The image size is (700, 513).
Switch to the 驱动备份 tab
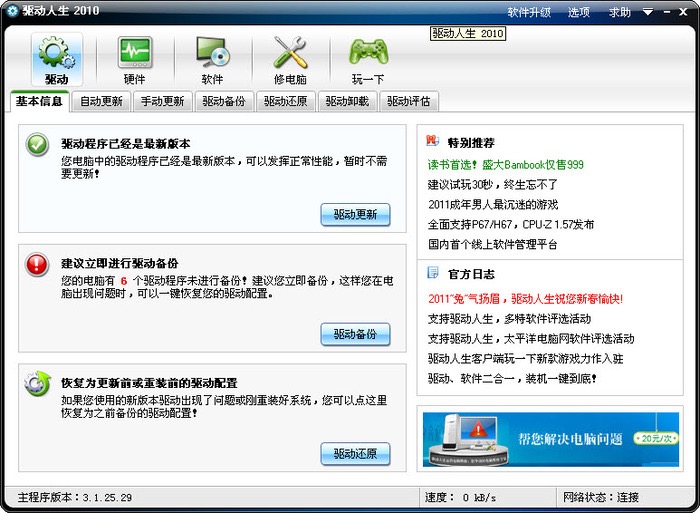point(224,101)
